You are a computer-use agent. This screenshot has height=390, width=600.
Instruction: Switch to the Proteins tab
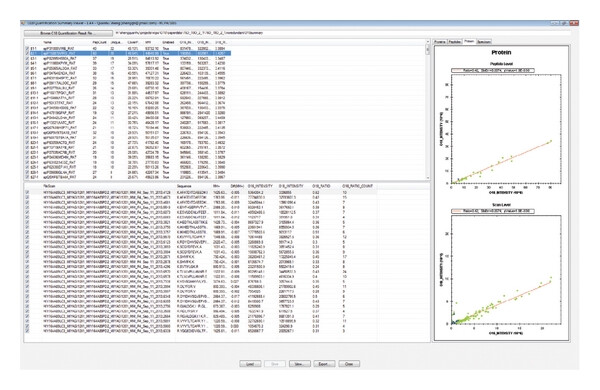point(440,42)
